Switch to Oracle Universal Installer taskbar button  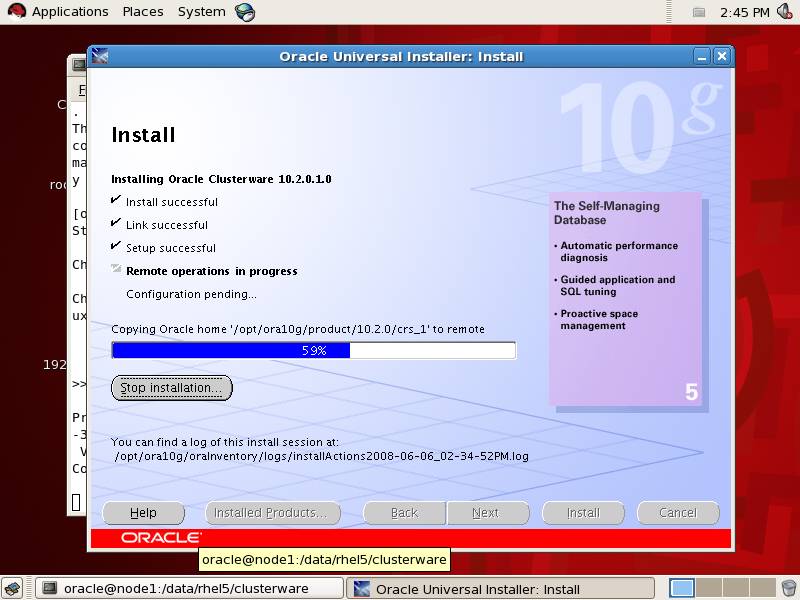click(x=500, y=589)
